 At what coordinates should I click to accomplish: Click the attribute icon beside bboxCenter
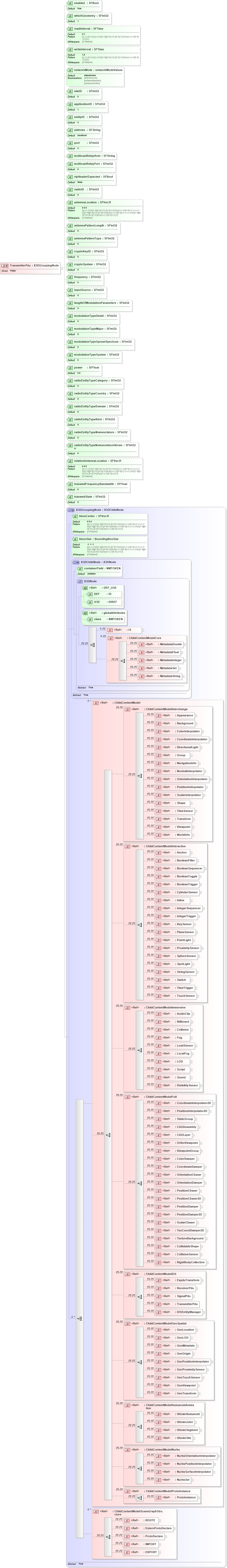[75, 516]
